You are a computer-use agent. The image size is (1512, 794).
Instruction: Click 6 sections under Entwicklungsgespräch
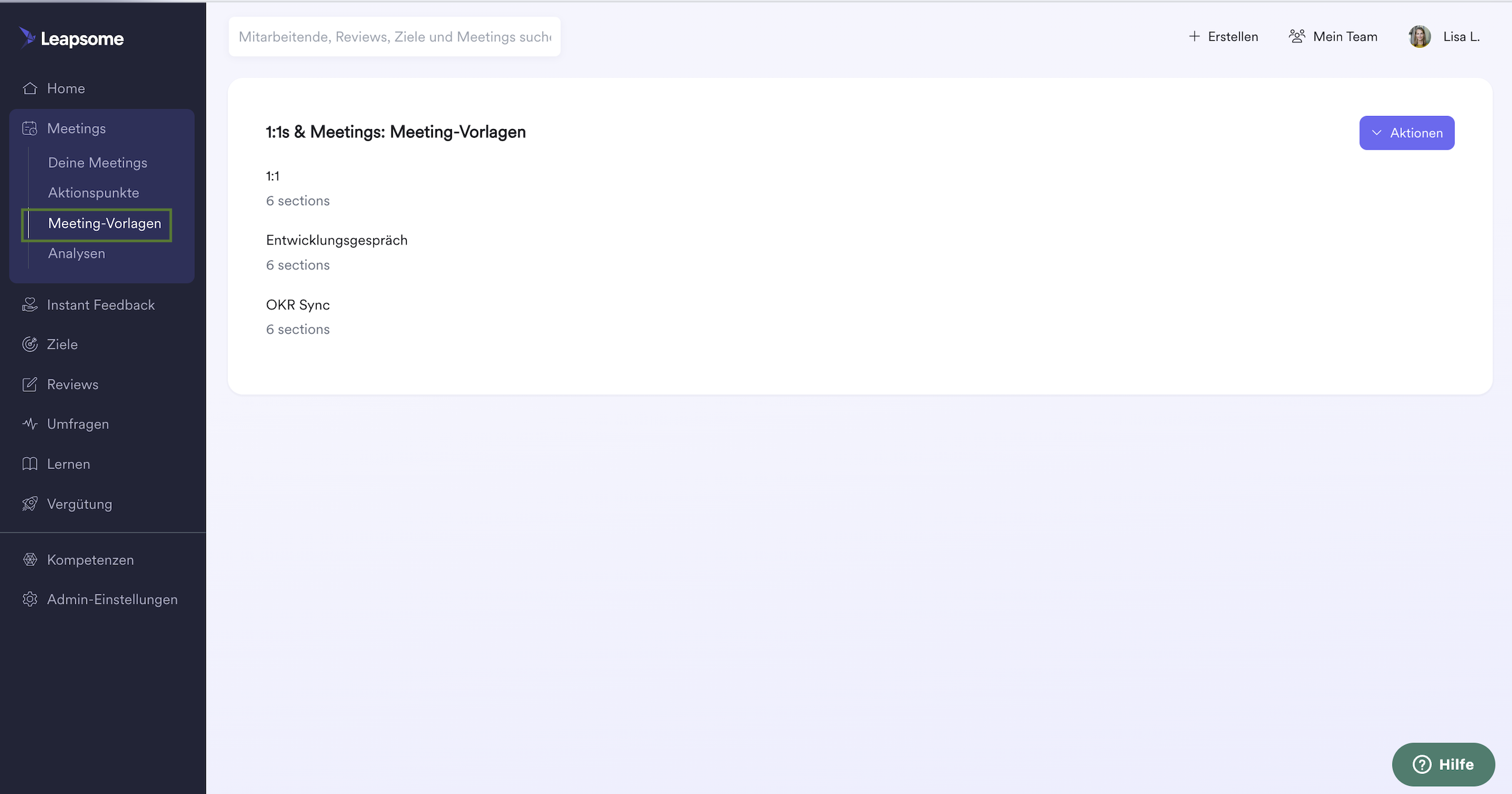coord(298,265)
